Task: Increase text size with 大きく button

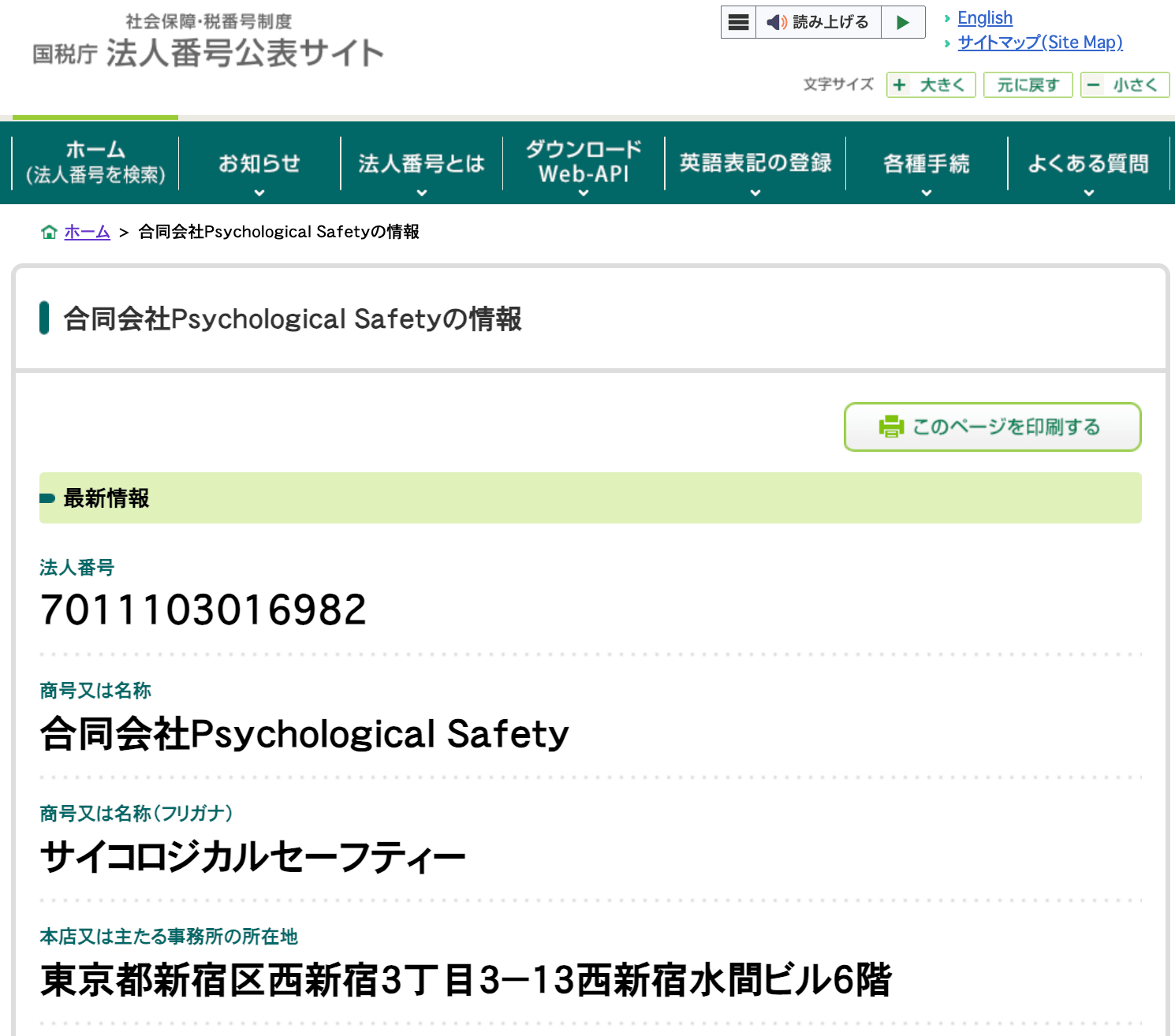Action: 931,85
